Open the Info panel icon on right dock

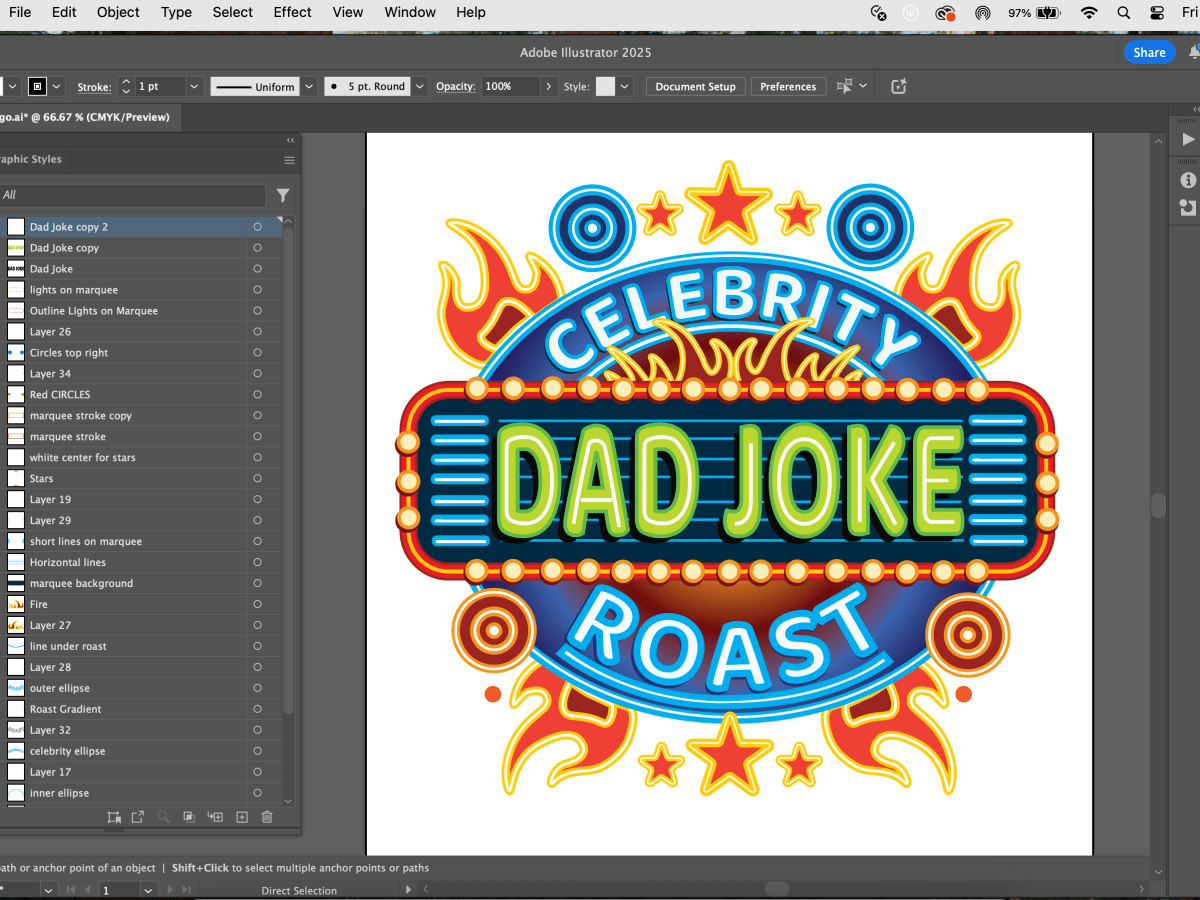point(1188,180)
